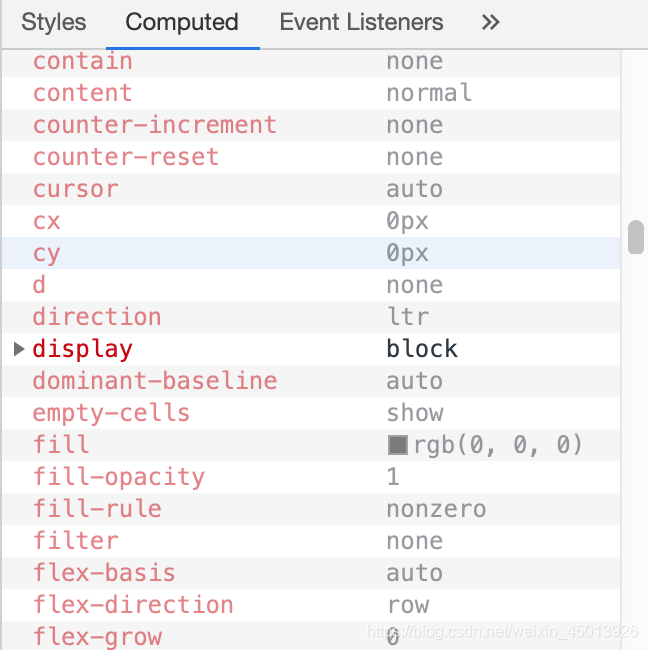648x650 pixels.
Task: Click the 'none' value of counter-reset
Action: pyautogui.click(x=415, y=157)
